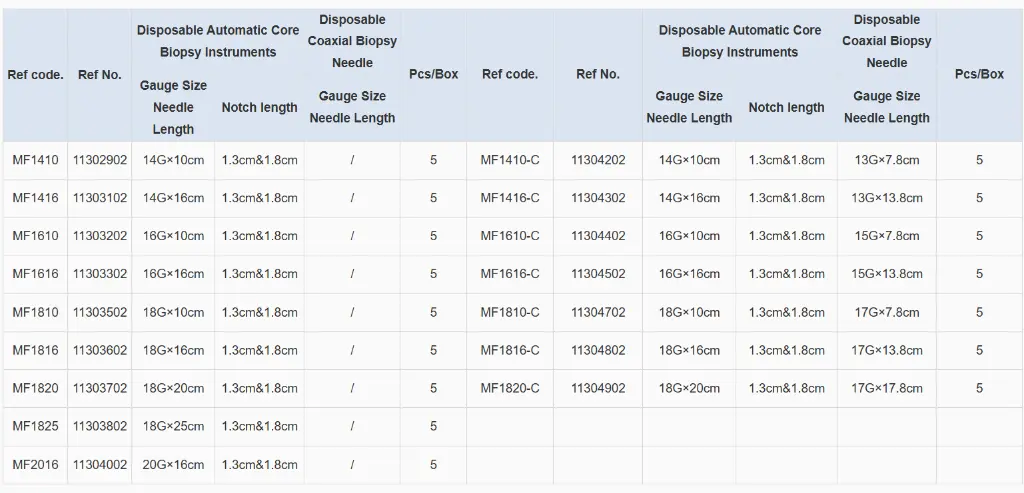
Task: Click the MF1410 ref code cell
Action: click(x=35, y=160)
